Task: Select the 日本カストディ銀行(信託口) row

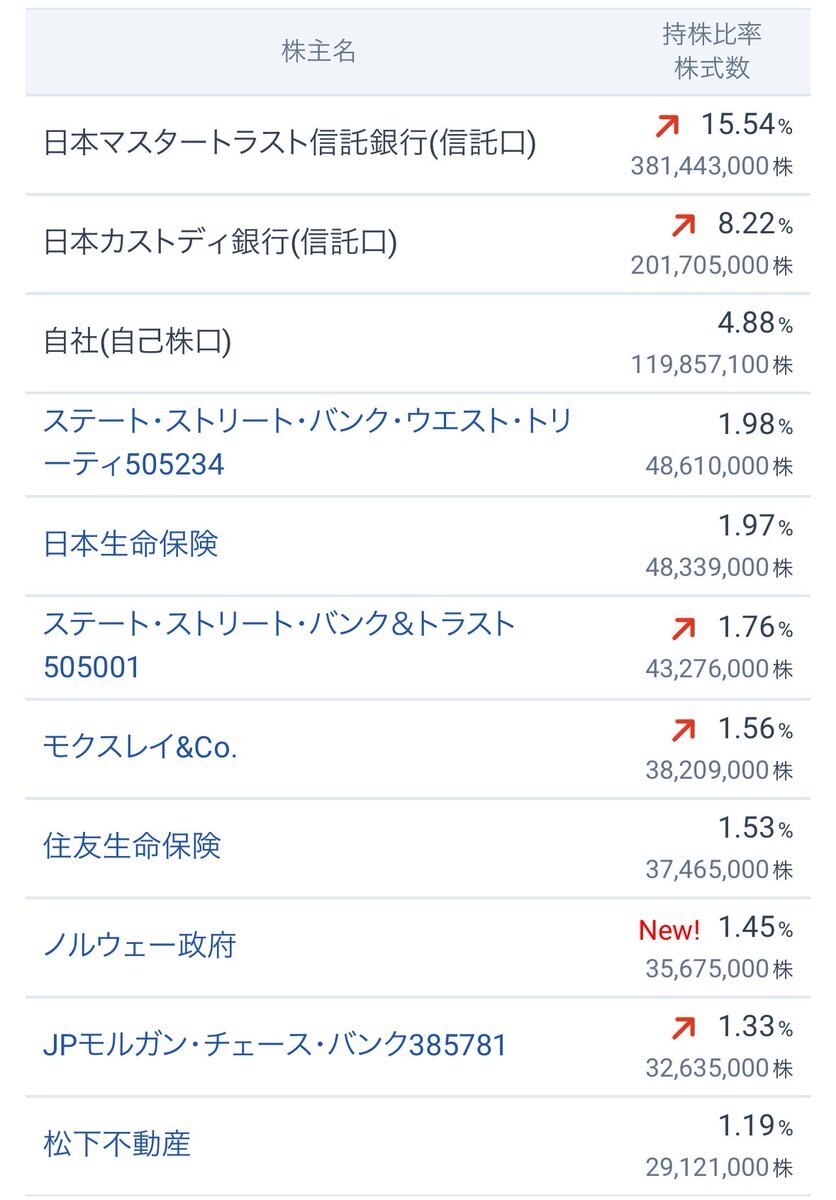Action: click(418, 244)
